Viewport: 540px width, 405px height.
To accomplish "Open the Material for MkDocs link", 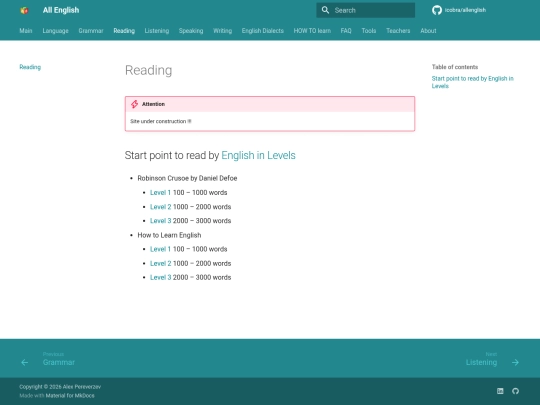I will 70,395.
